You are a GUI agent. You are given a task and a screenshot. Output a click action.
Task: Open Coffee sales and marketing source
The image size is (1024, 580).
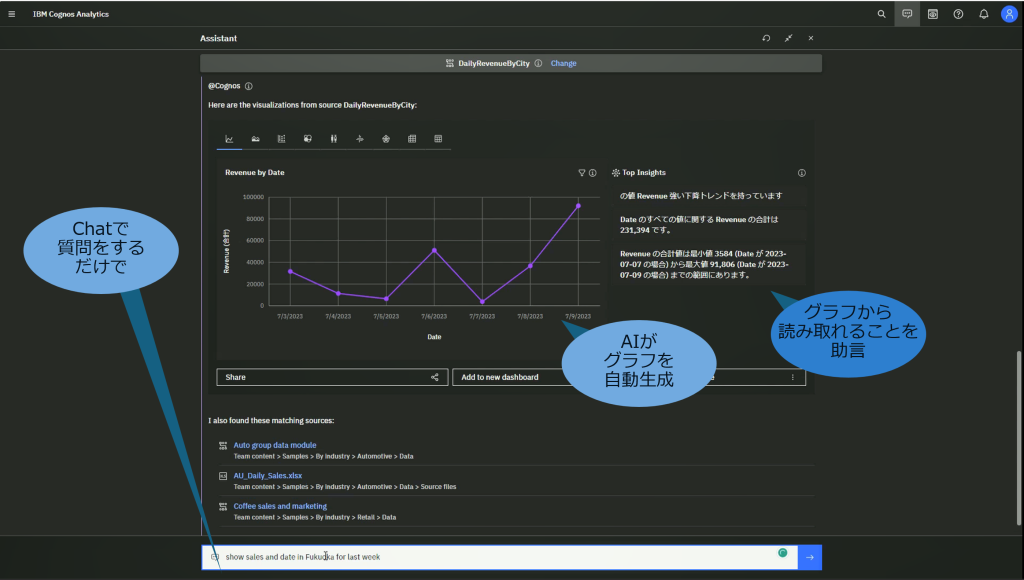(280, 506)
